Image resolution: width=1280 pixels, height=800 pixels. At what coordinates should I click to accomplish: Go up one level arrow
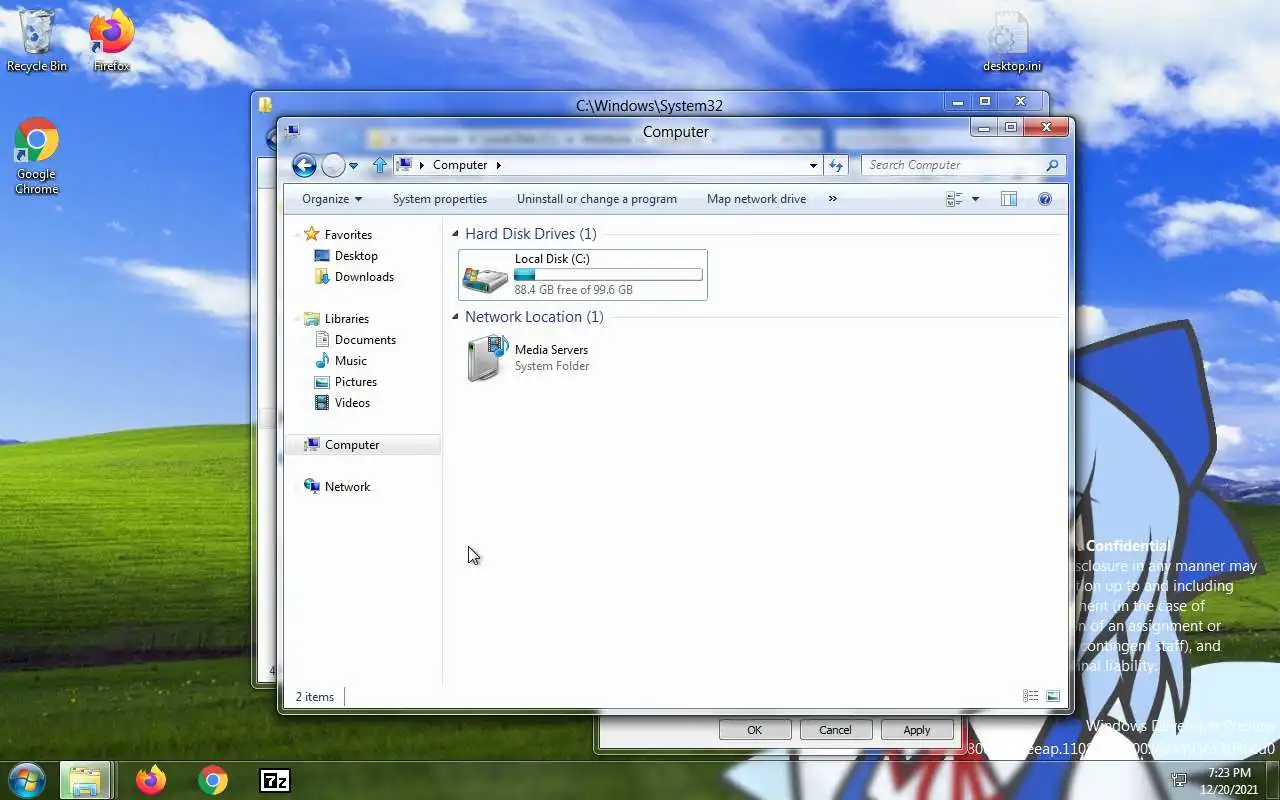point(380,165)
